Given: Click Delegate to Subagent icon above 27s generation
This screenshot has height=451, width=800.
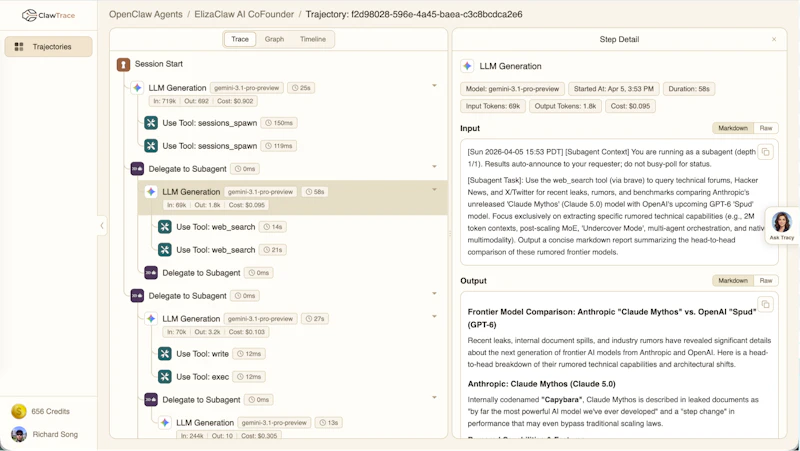Looking at the screenshot, I should 137,296.
